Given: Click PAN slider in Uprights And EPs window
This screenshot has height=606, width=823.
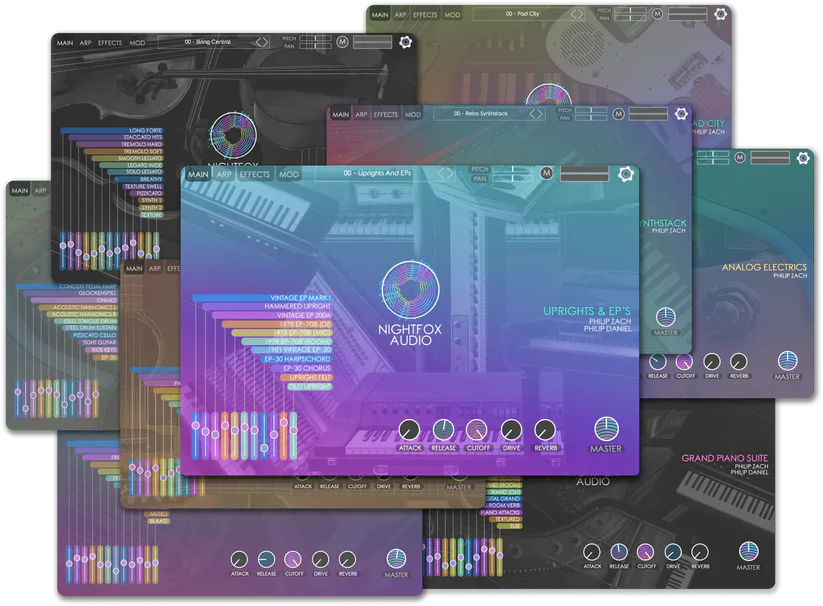Looking at the screenshot, I should pos(512,179).
